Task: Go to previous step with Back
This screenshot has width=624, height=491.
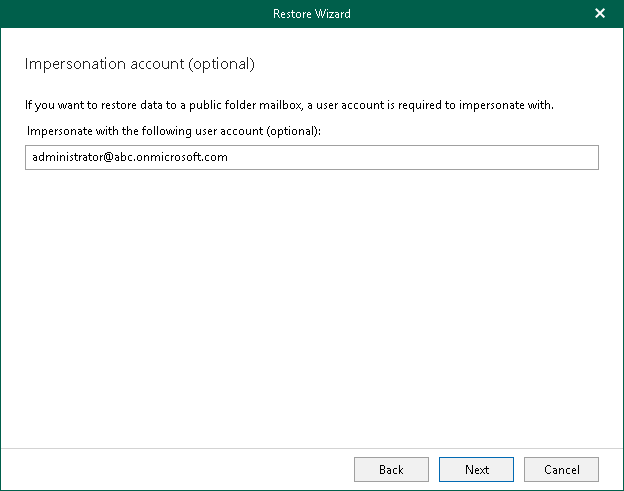Action: 391,469
